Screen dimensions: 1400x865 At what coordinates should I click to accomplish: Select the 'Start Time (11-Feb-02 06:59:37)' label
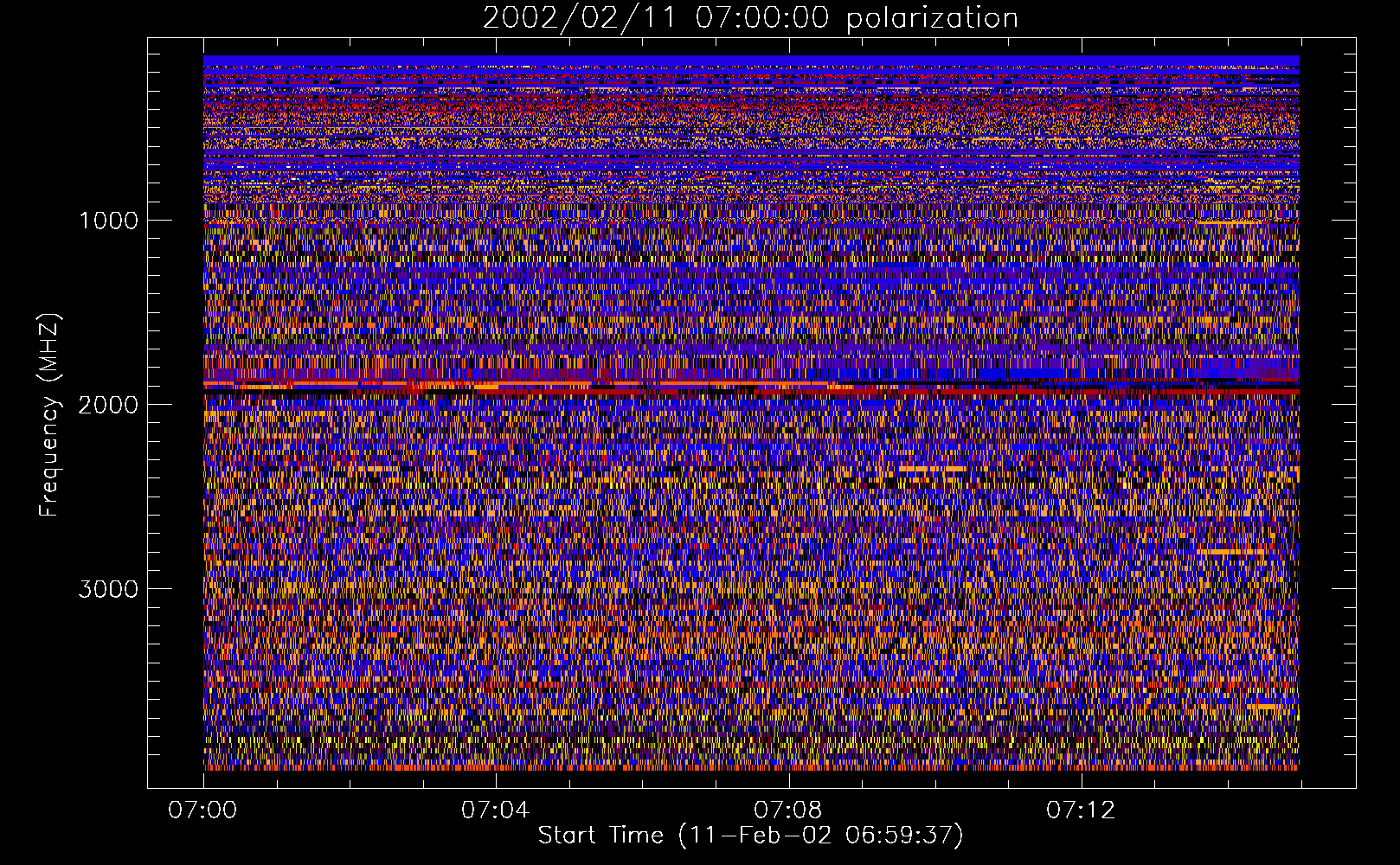pos(750,836)
